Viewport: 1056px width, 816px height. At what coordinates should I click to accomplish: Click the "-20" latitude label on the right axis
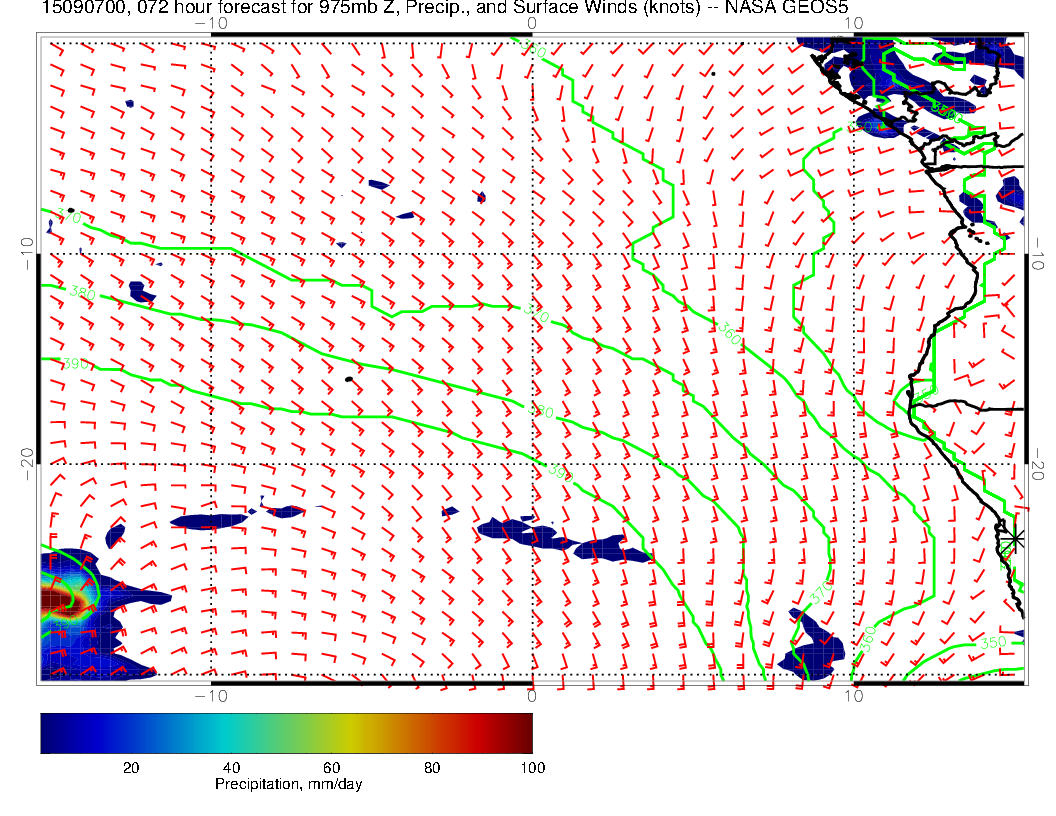click(x=1038, y=465)
